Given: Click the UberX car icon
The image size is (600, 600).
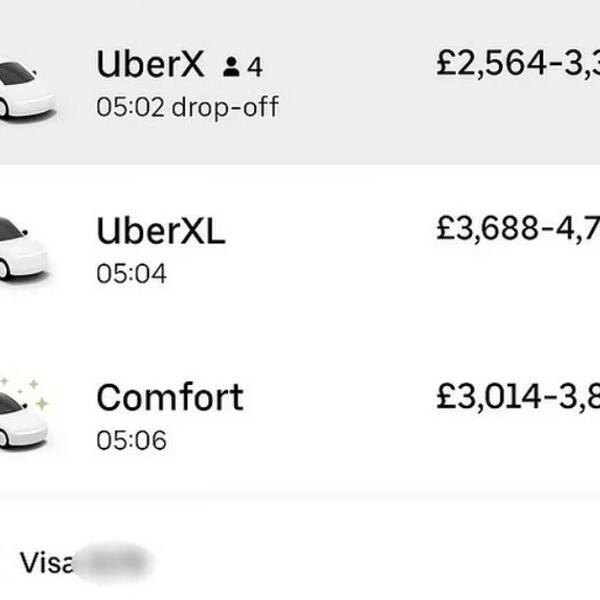Looking at the screenshot, I should click(x=22, y=88).
